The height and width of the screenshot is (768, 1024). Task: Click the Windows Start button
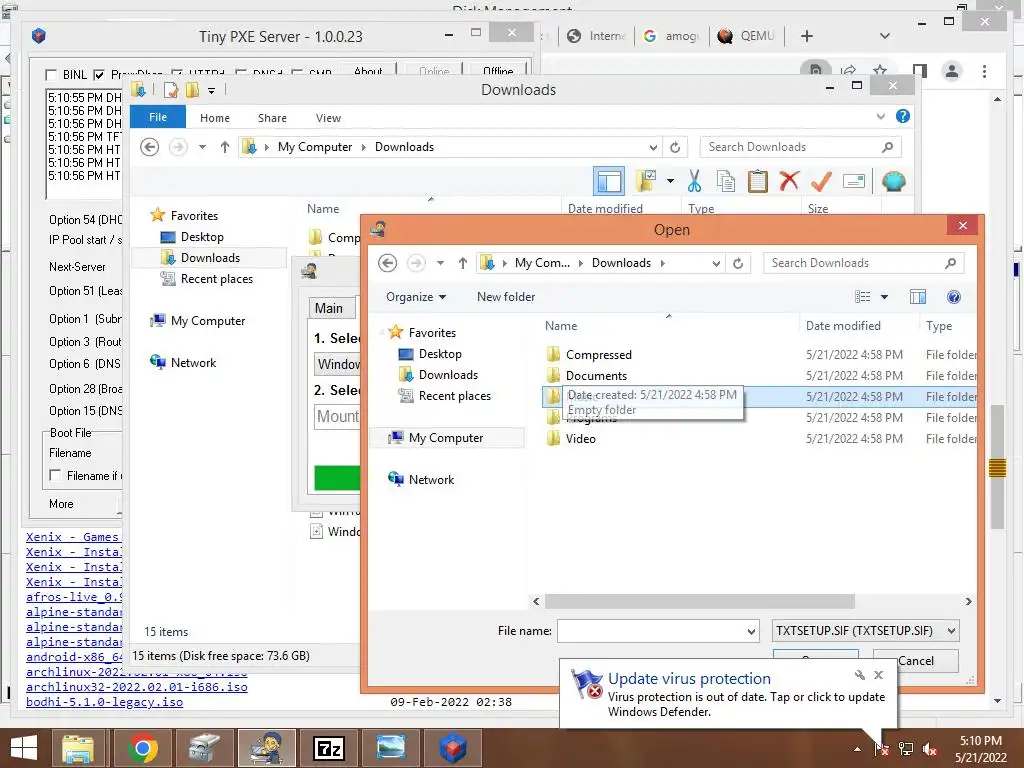(x=24, y=748)
